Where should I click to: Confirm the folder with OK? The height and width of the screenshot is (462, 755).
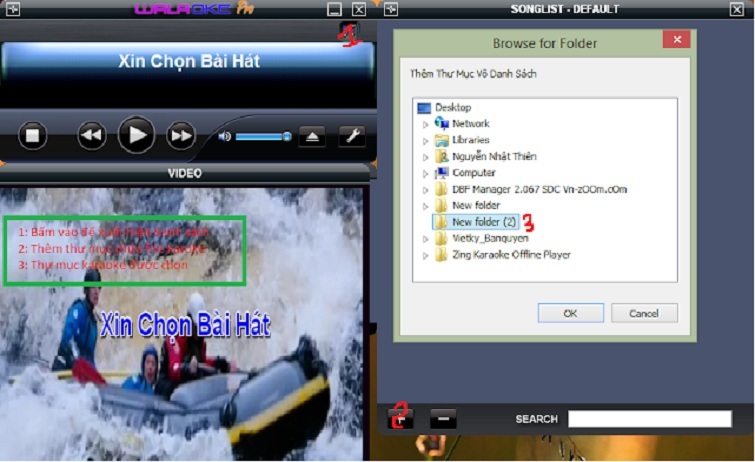point(571,313)
